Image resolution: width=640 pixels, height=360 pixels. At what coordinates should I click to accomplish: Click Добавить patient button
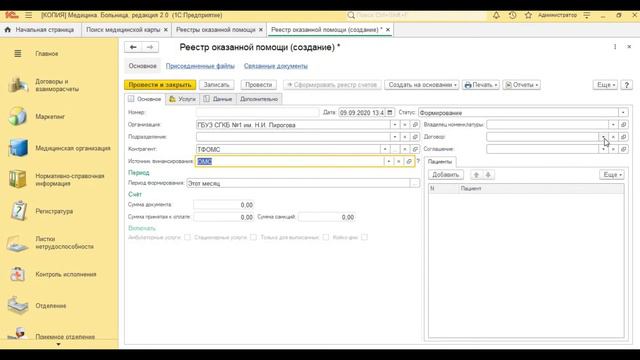446,175
